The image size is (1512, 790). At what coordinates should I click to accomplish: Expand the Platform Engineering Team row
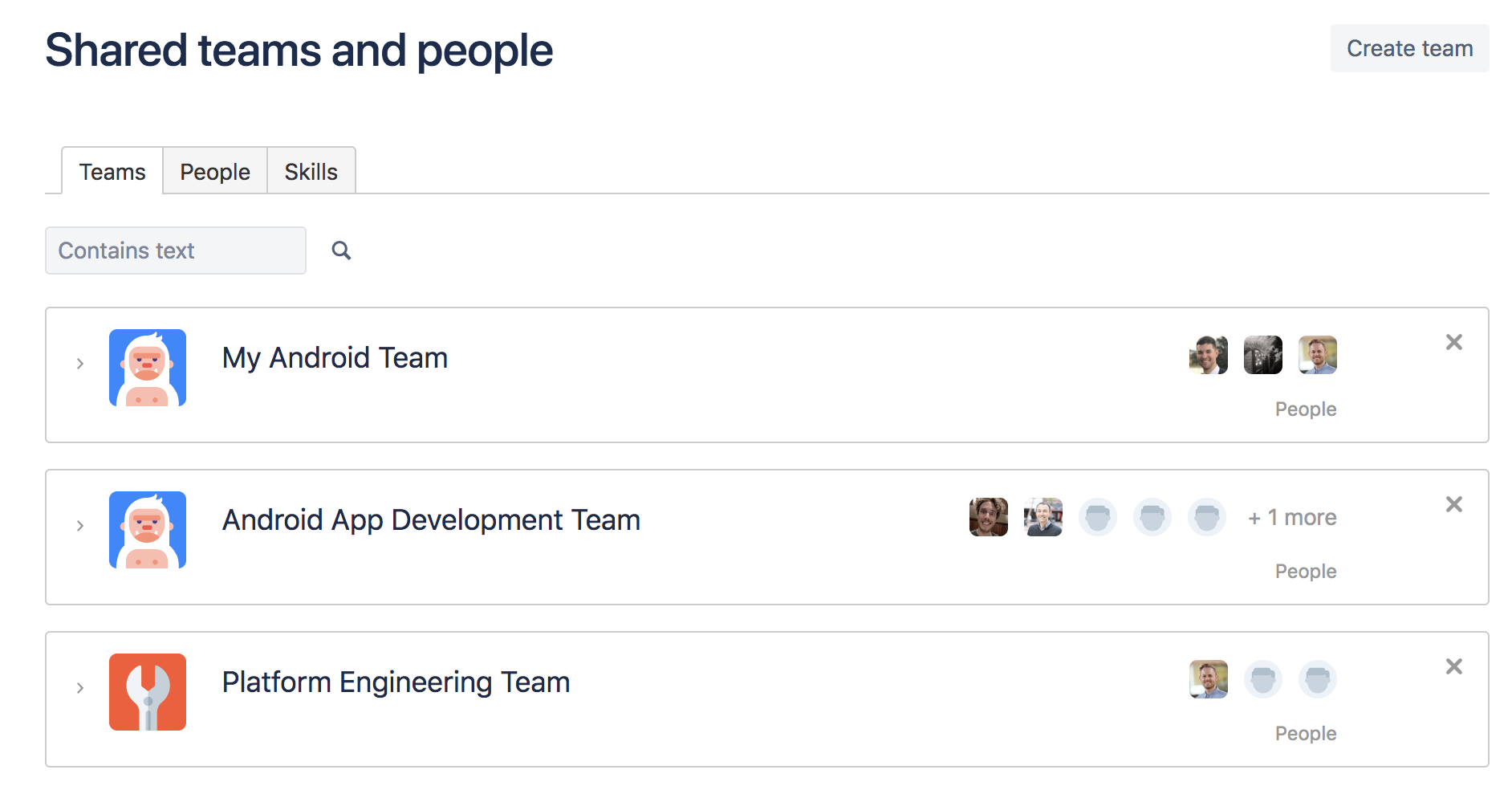80,688
